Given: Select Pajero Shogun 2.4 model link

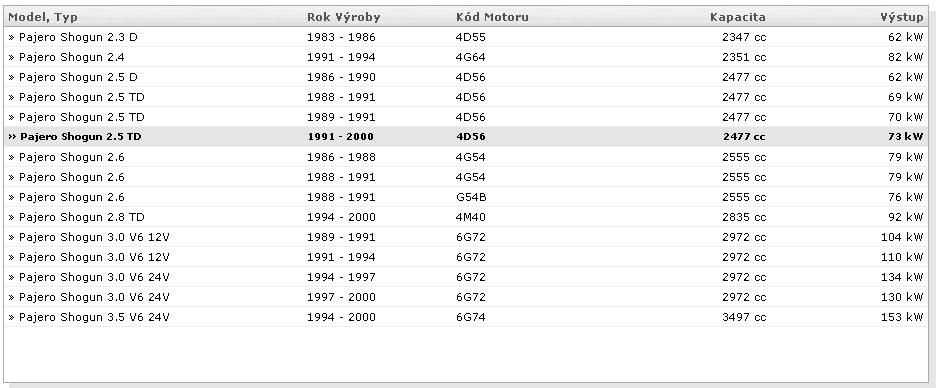Looking at the screenshot, I should click(x=72, y=57).
